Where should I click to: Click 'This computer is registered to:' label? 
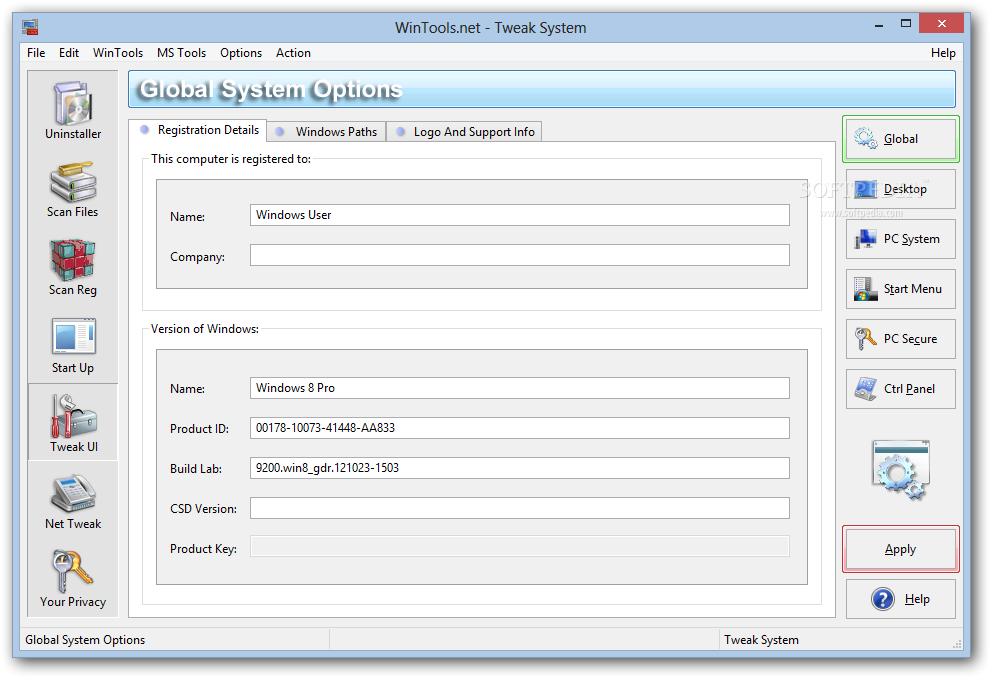coord(231,159)
